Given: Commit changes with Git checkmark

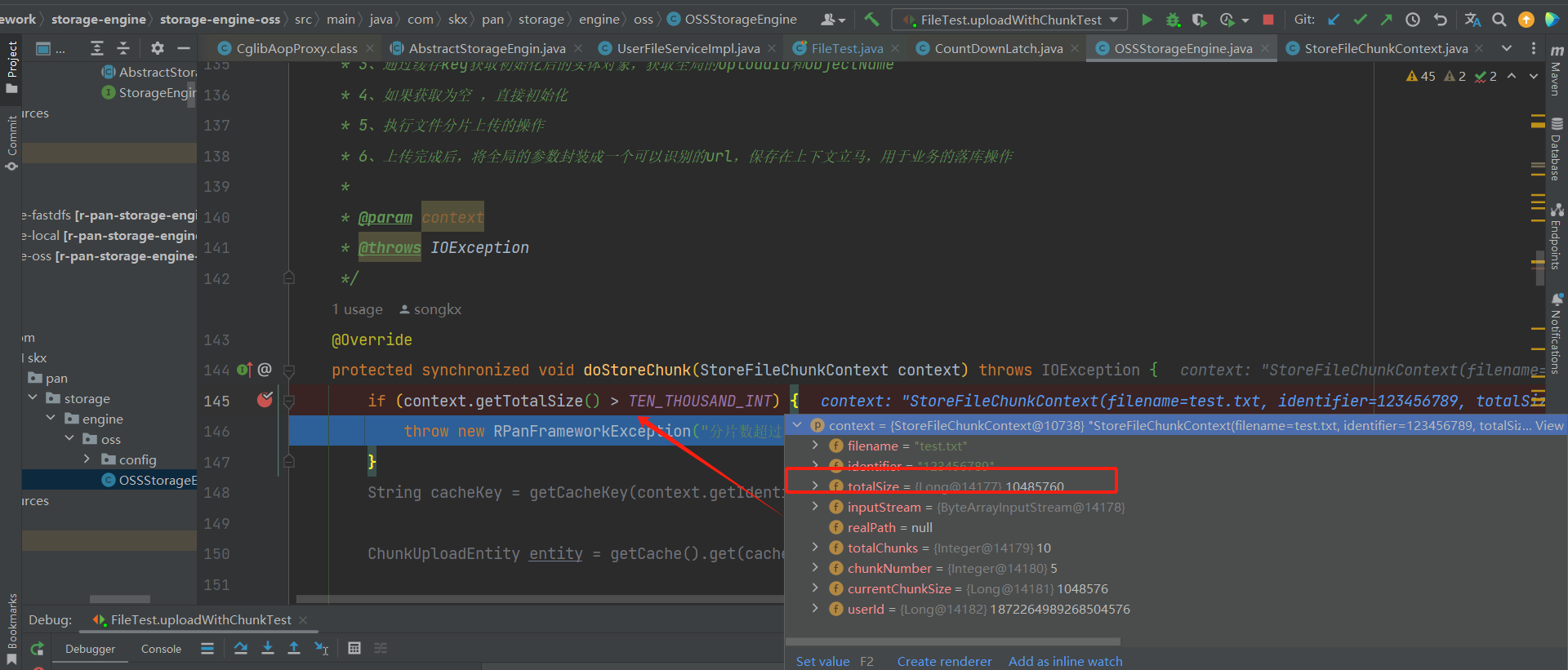Looking at the screenshot, I should click(1360, 20).
